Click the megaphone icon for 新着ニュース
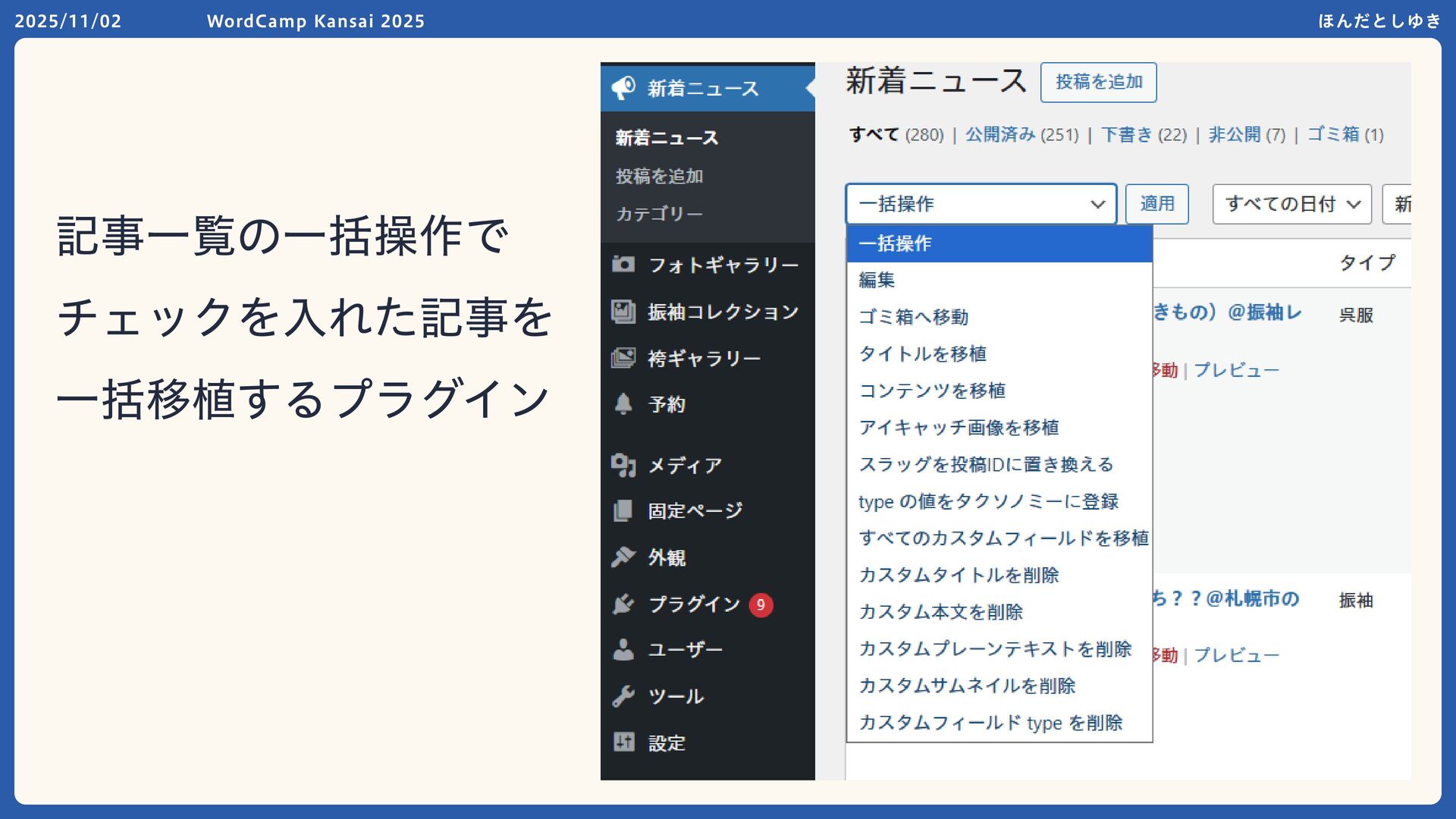This screenshot has width=1456, height=819. point(623,88)
